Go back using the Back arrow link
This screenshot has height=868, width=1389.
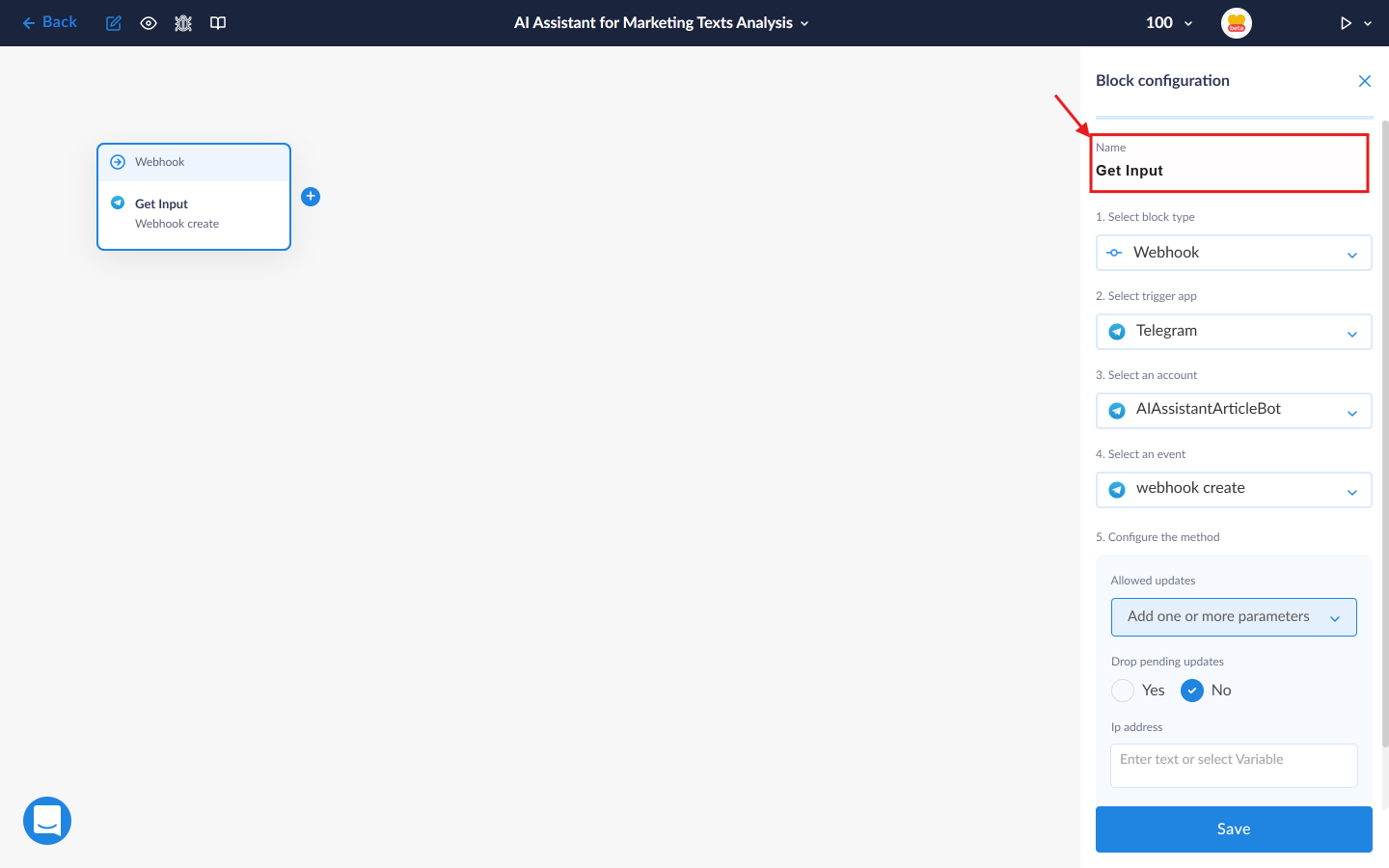pyautogui.click(x=49, y=22)
